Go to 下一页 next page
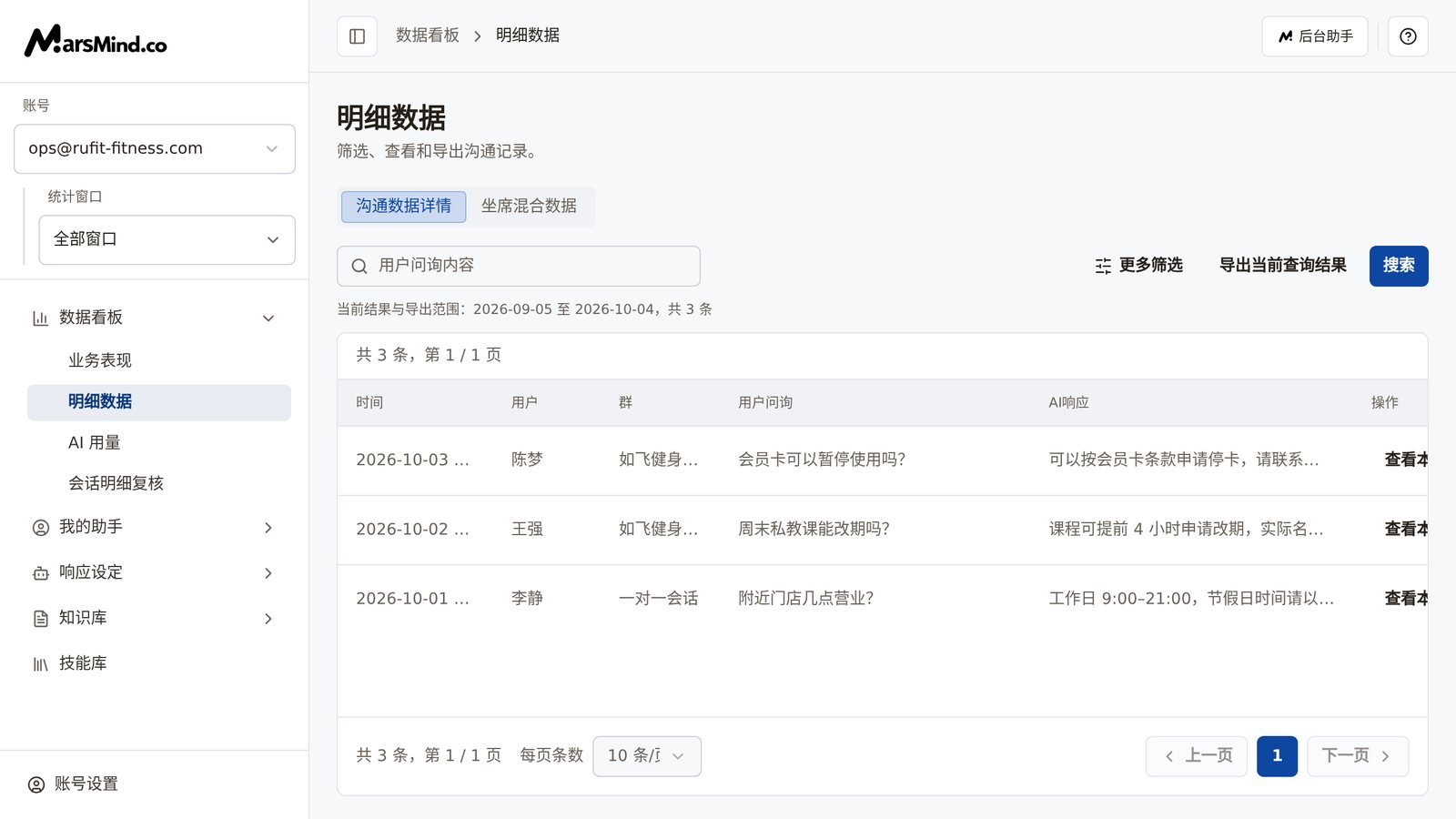The image size is (1456, 819). coord(1358,756)
